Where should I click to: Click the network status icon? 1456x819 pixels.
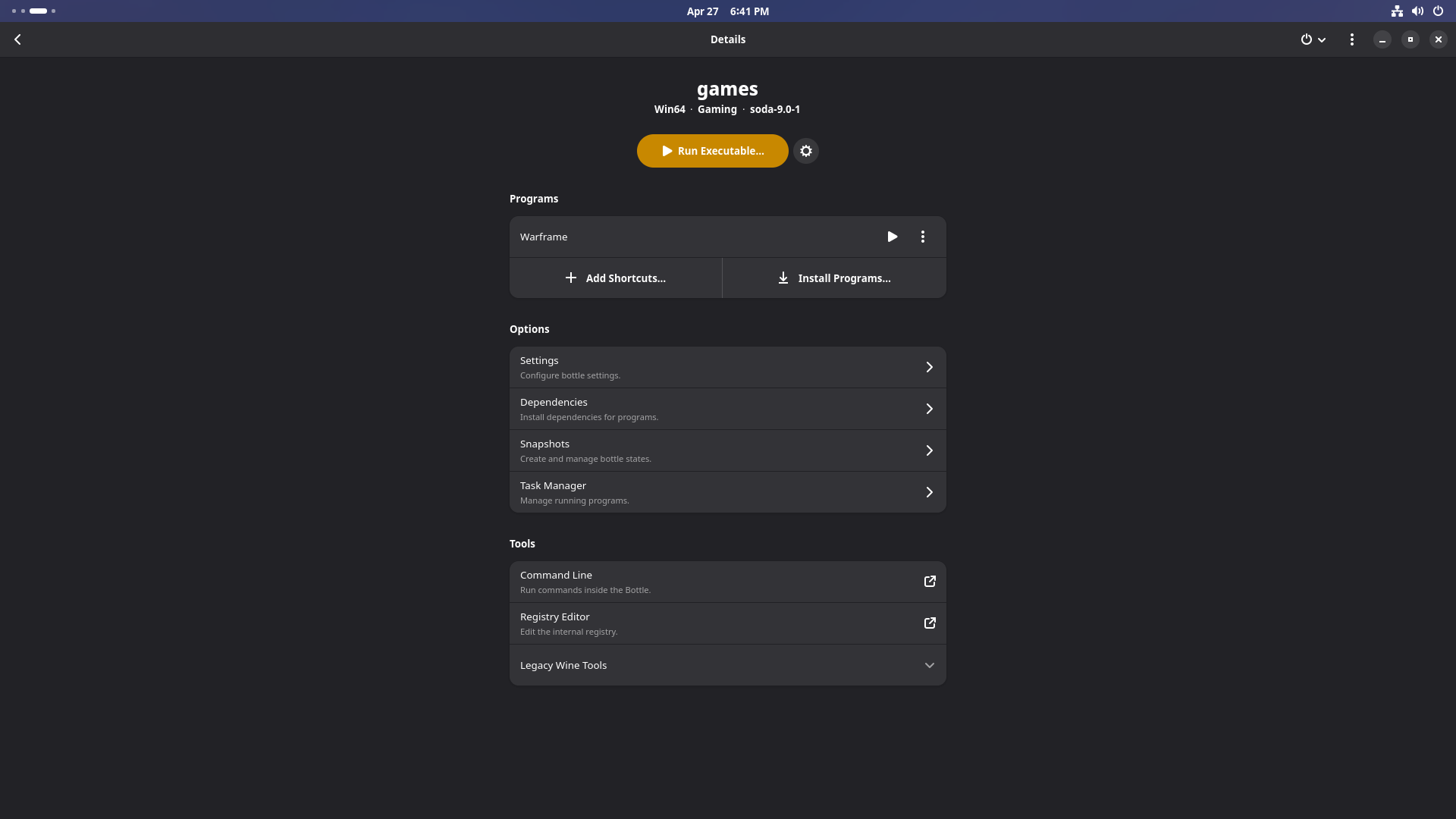pos(1396,11)
